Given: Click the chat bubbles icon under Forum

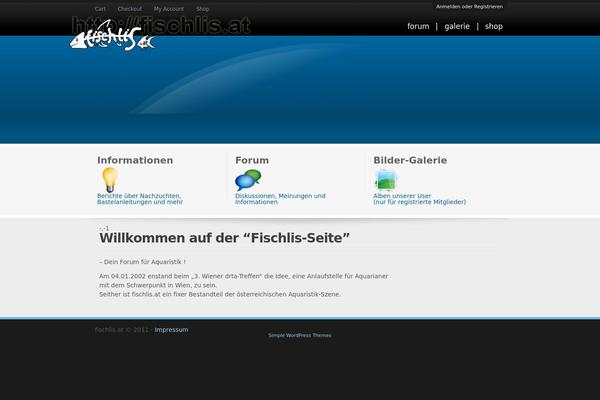Looking at the screenshot, I should (248, 180).
